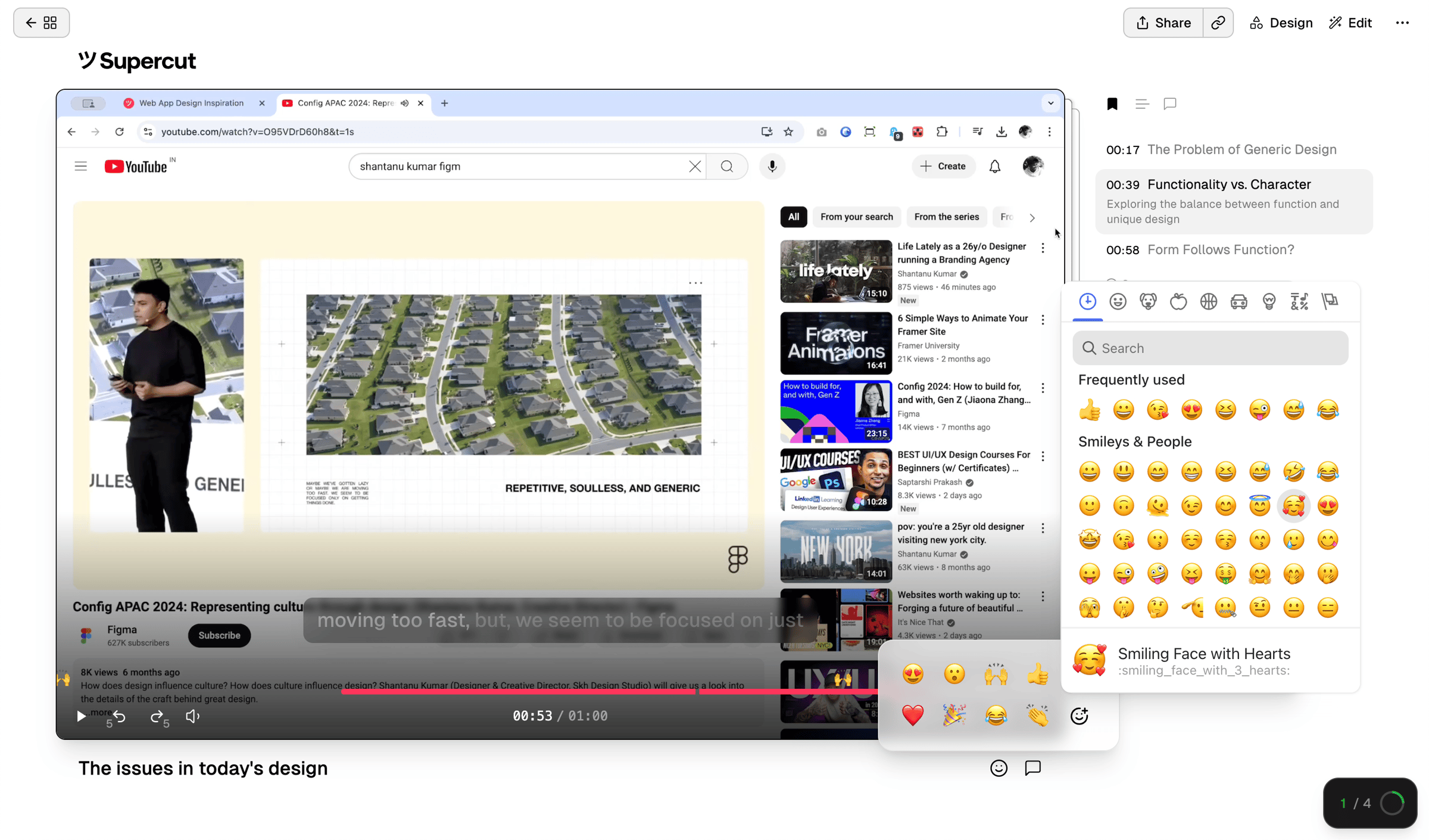Image resolution: width=1429 pixels, height=840 pixels.
Task: Pick the saluting face emoji
Action: 1191,608
